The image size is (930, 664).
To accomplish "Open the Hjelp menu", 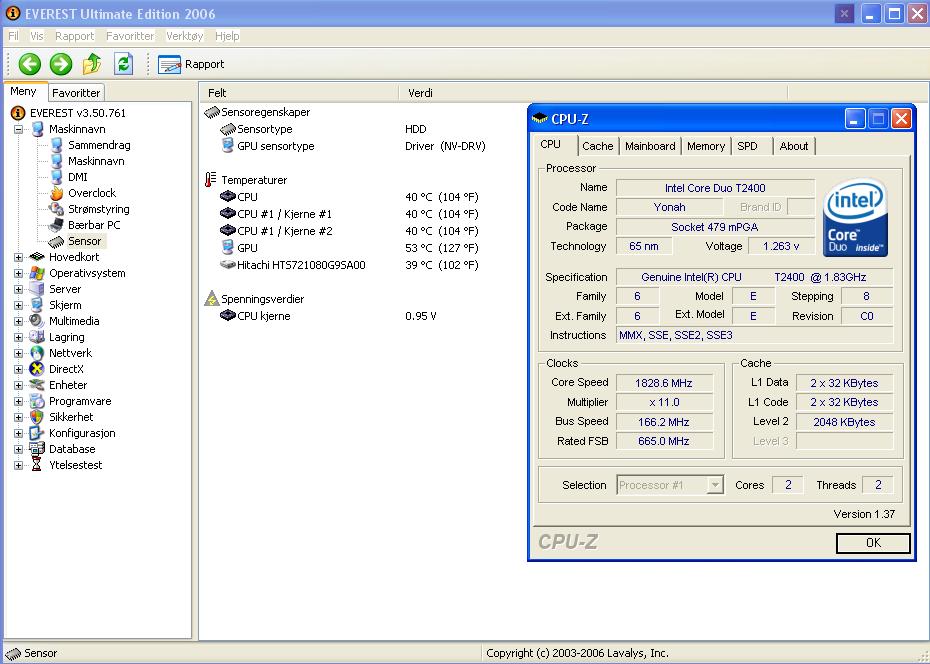I will [x=227, y=36].
